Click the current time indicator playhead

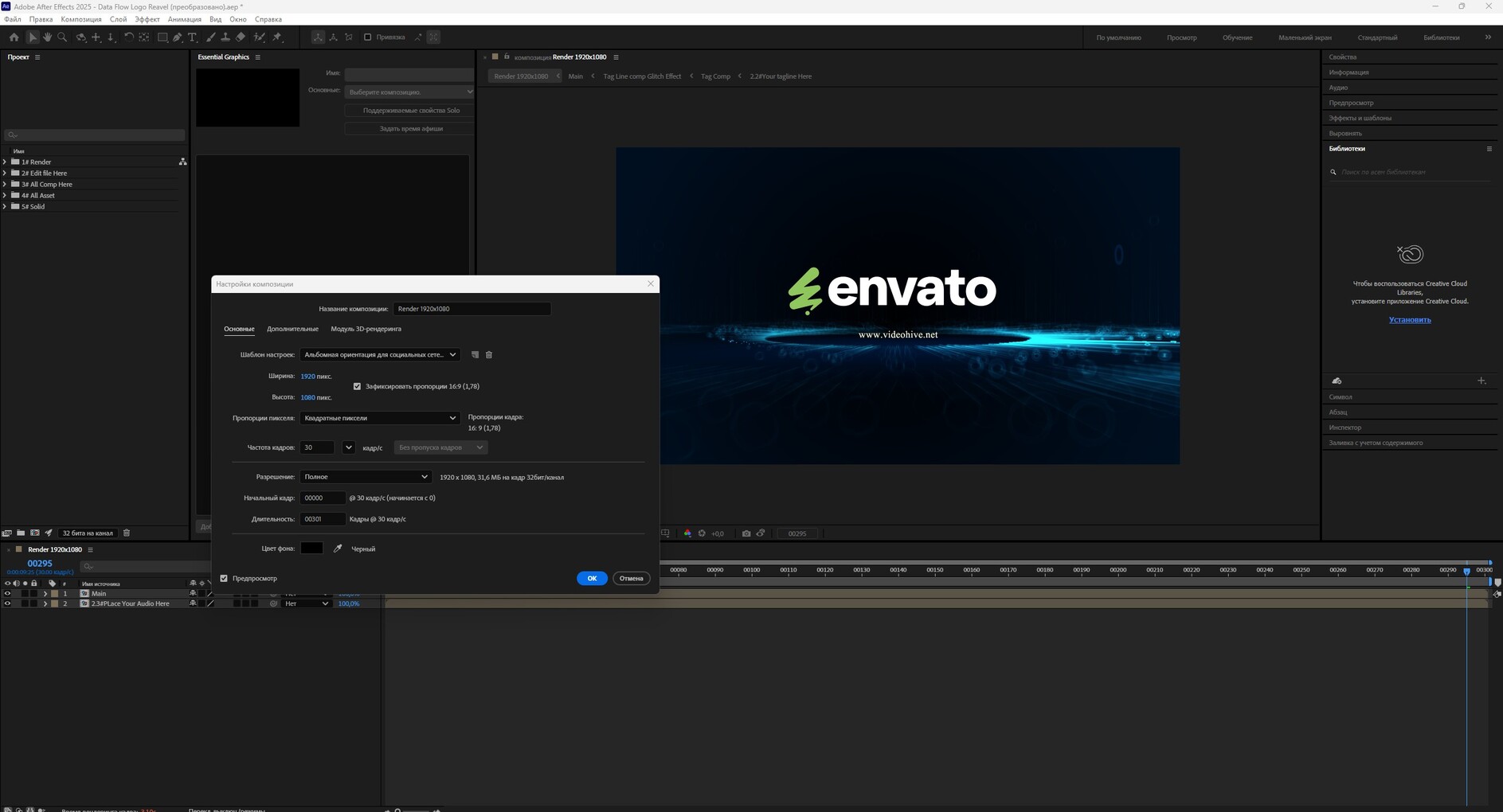(x=1466, y=572)
